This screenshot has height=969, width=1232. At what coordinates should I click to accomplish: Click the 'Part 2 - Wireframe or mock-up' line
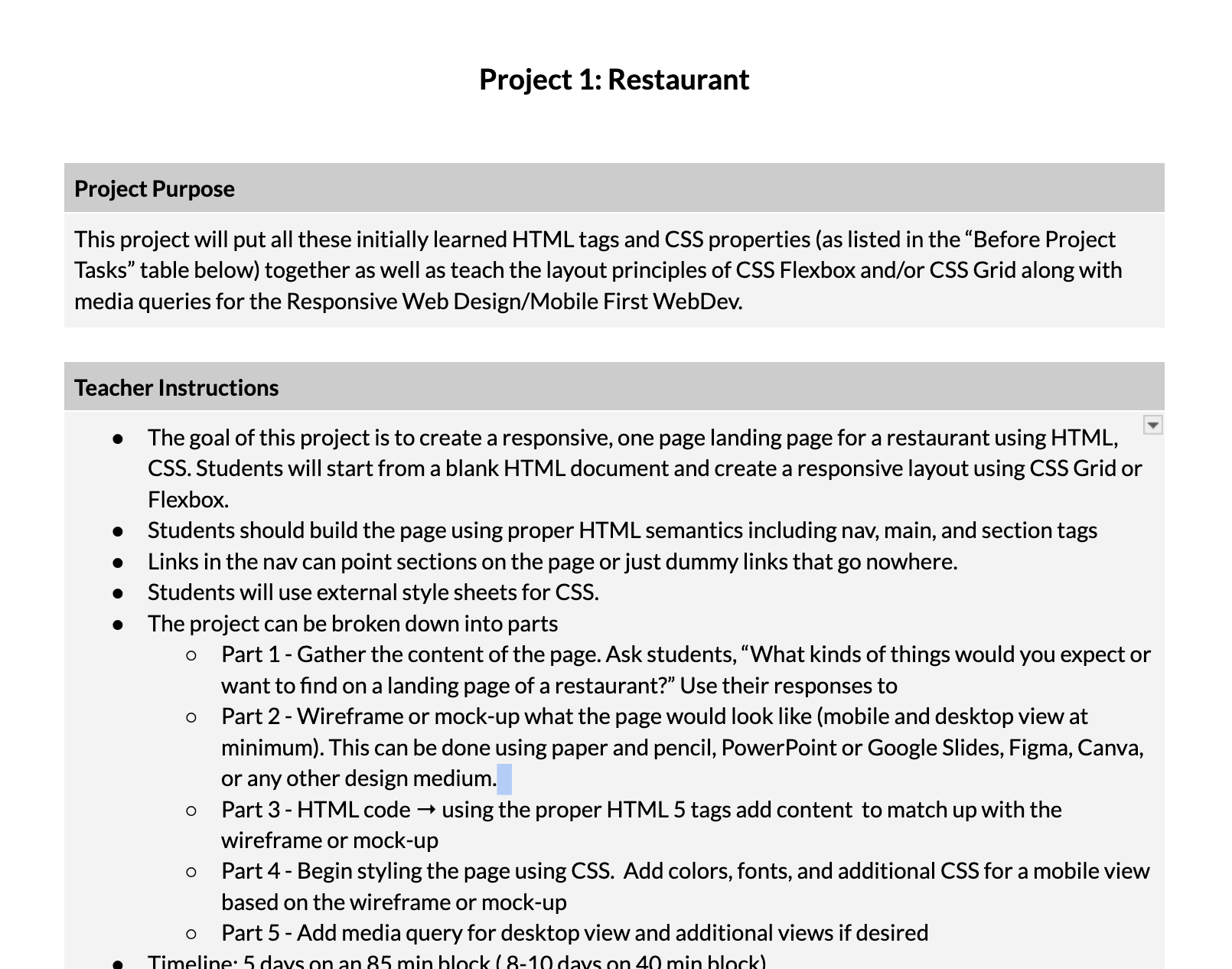coord(653,716)
